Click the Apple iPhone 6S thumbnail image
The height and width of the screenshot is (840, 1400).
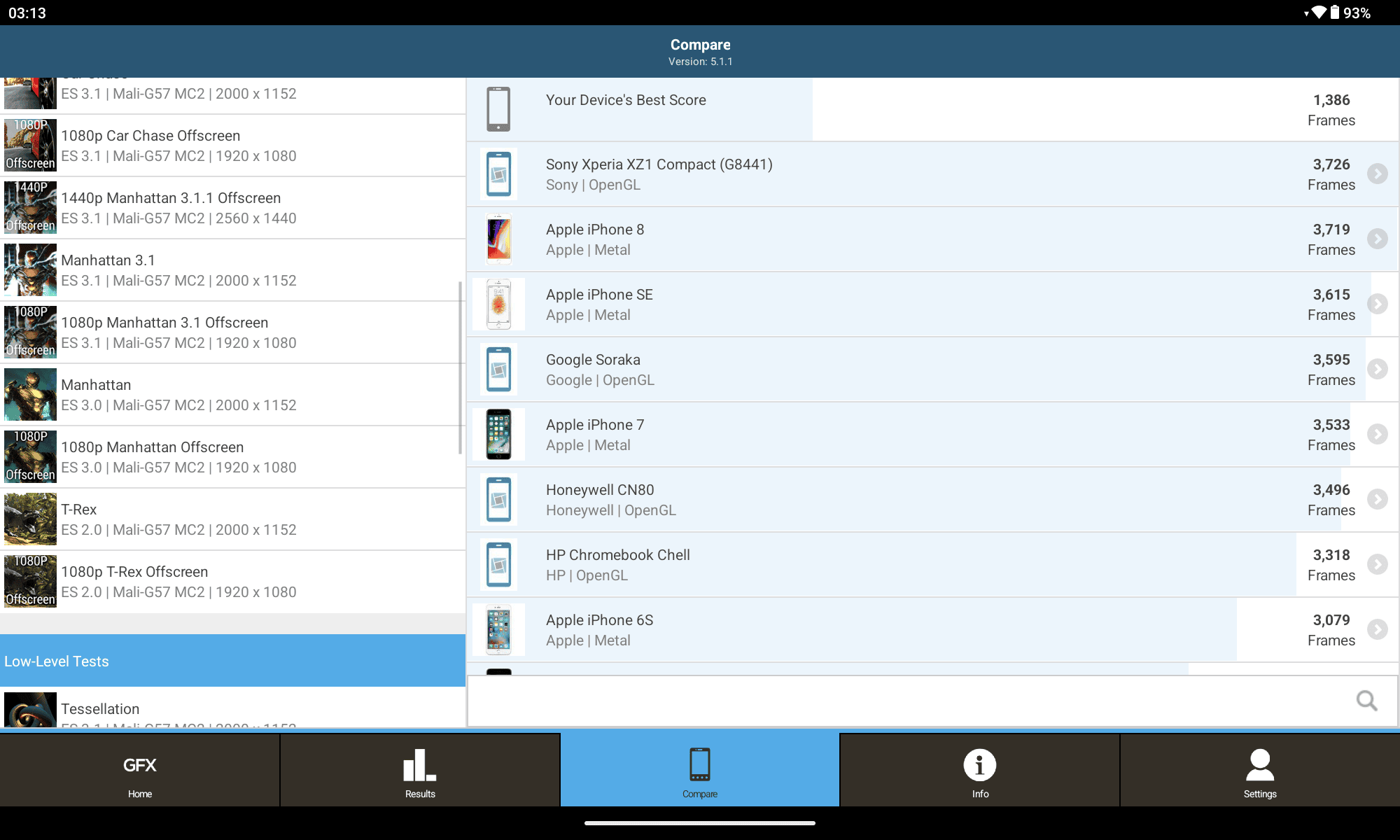pos(498,629)
